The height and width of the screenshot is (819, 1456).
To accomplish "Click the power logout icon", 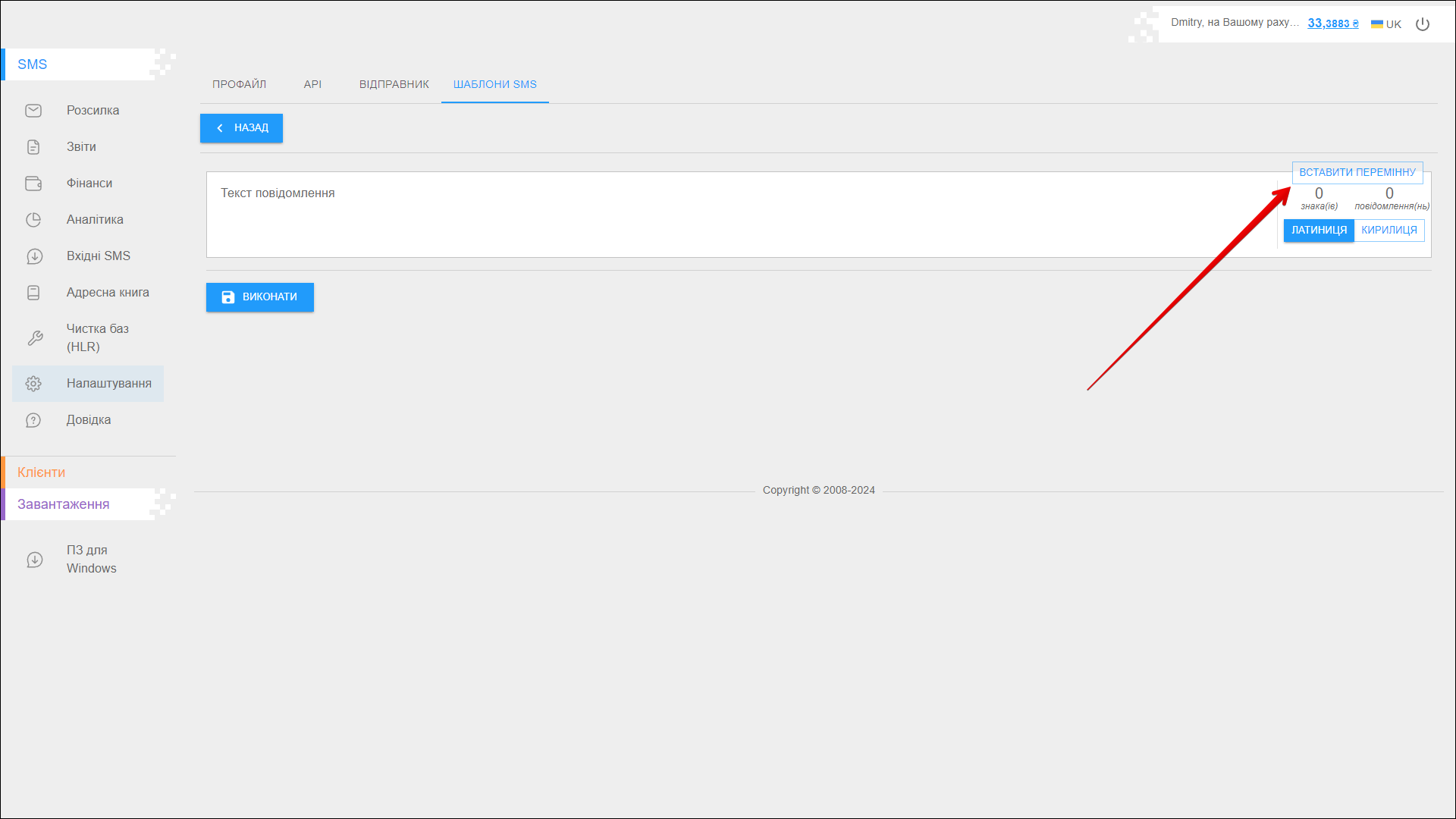I will click(1423, 24).
